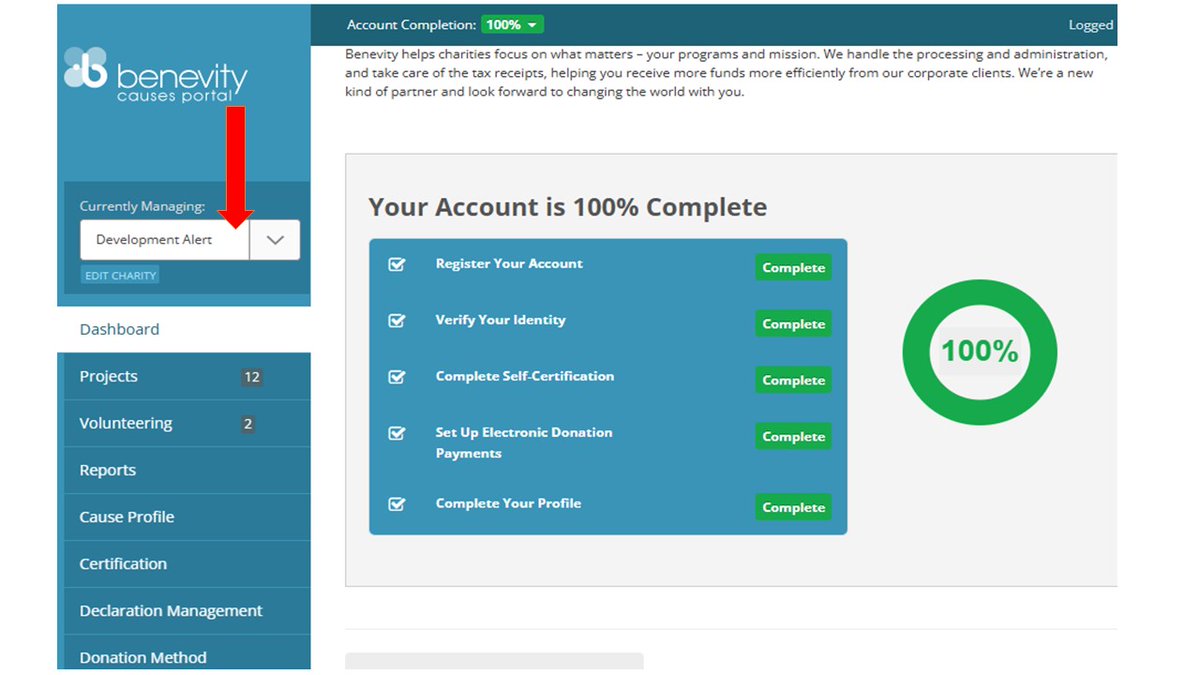
Task: Expand the Currently Managing charity chevron
Action: [275, 240]
